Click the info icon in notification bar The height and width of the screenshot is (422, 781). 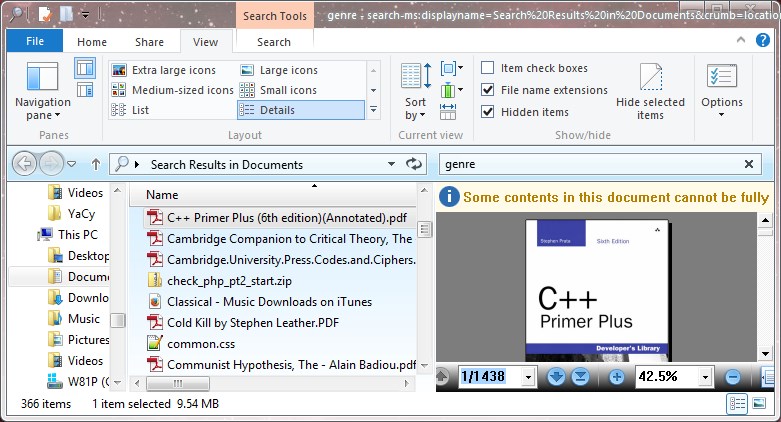(449, 196)
